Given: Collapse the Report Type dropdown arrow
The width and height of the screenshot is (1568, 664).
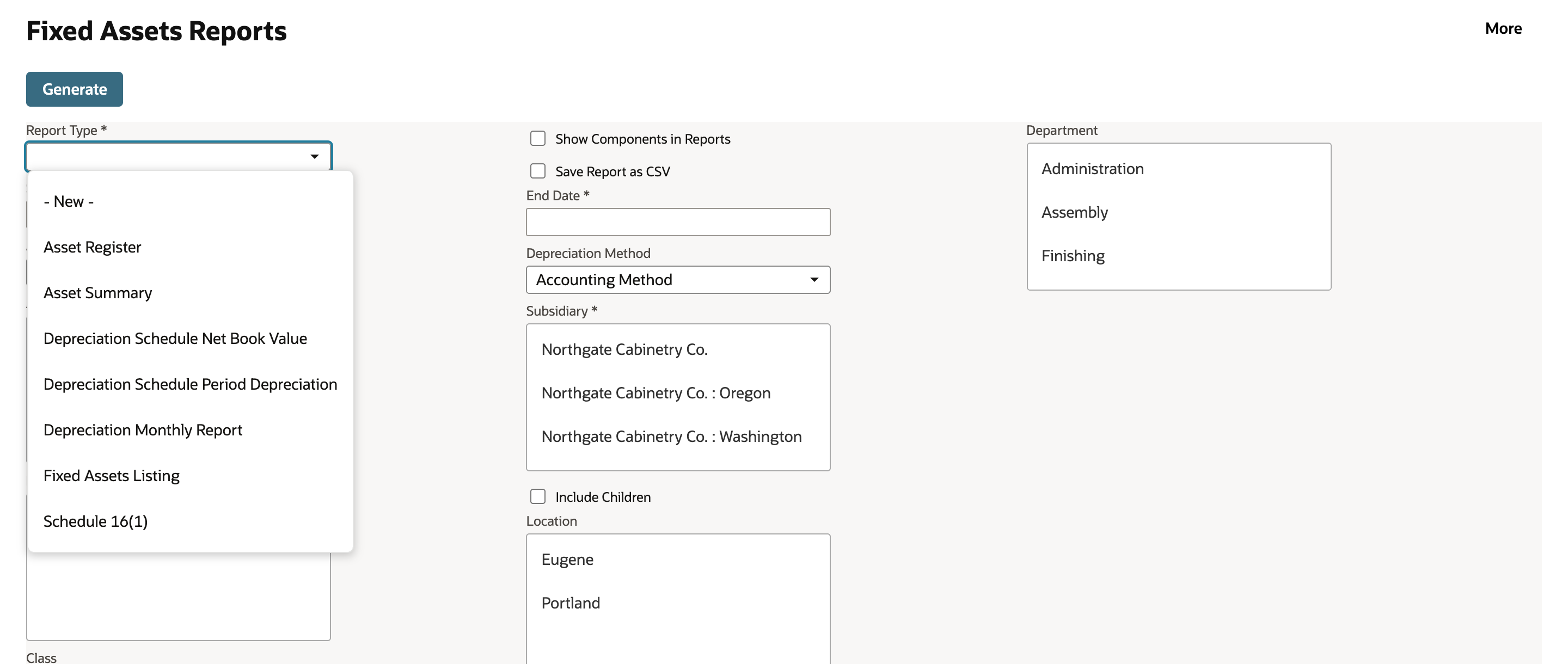Looking at the screenshot, I should 314,156.
